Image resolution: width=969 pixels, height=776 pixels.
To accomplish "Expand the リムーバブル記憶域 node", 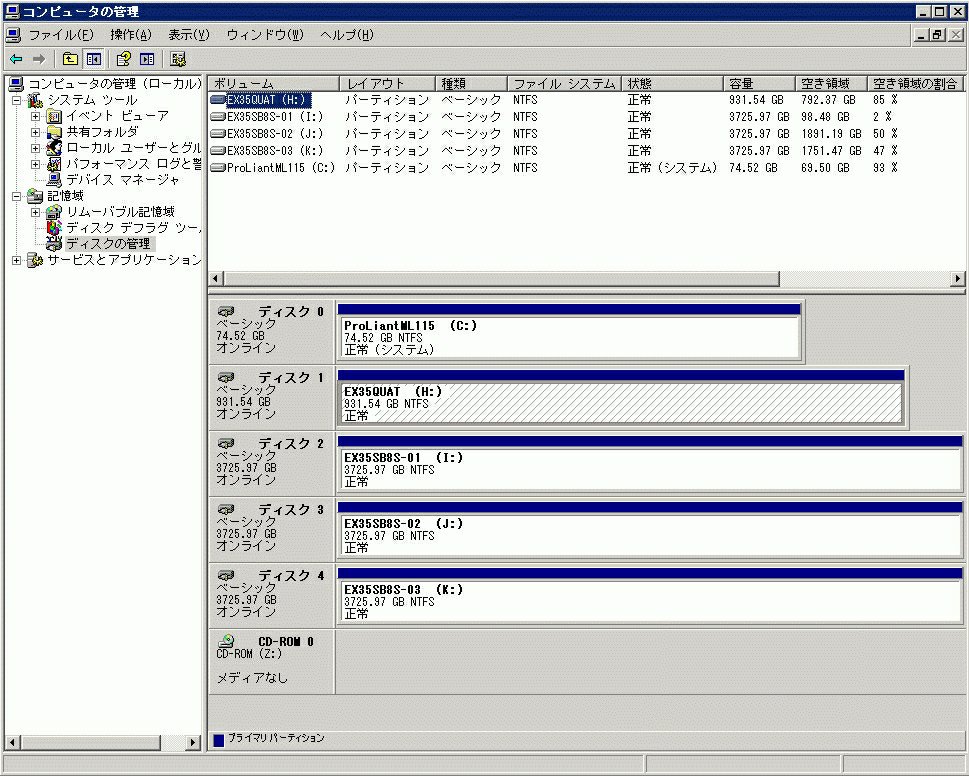I will tap(35, 213).
